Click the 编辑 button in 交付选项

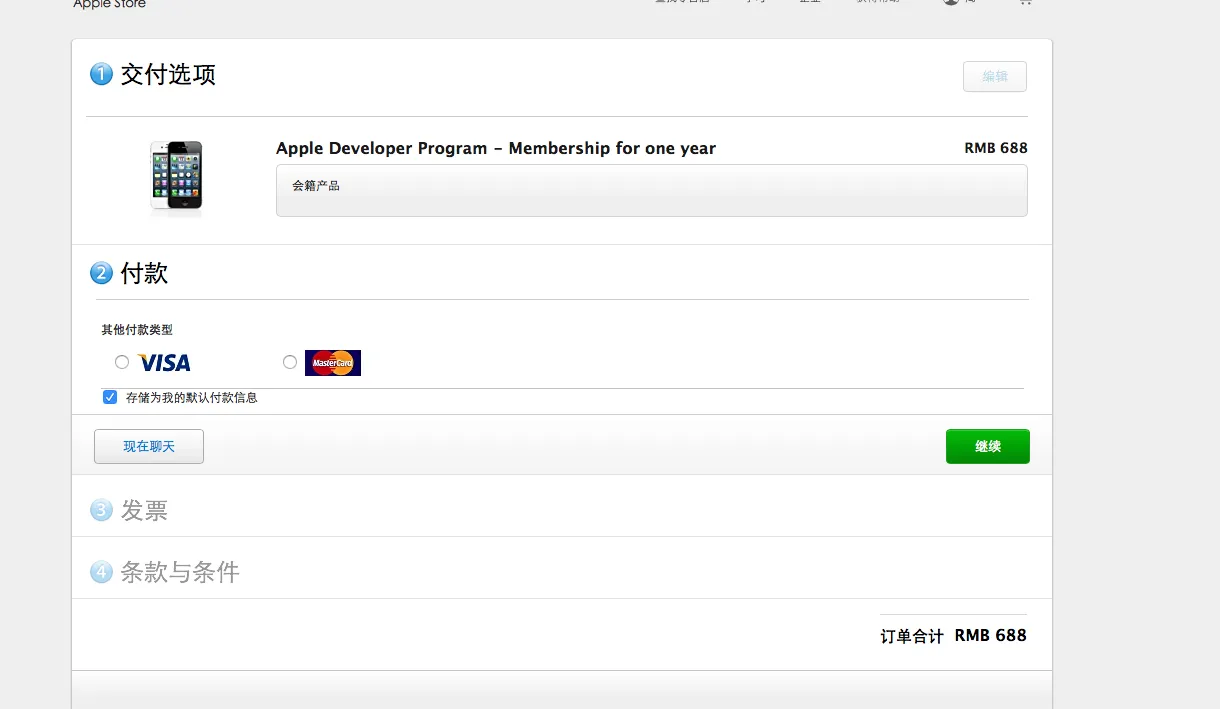[995, 77]
